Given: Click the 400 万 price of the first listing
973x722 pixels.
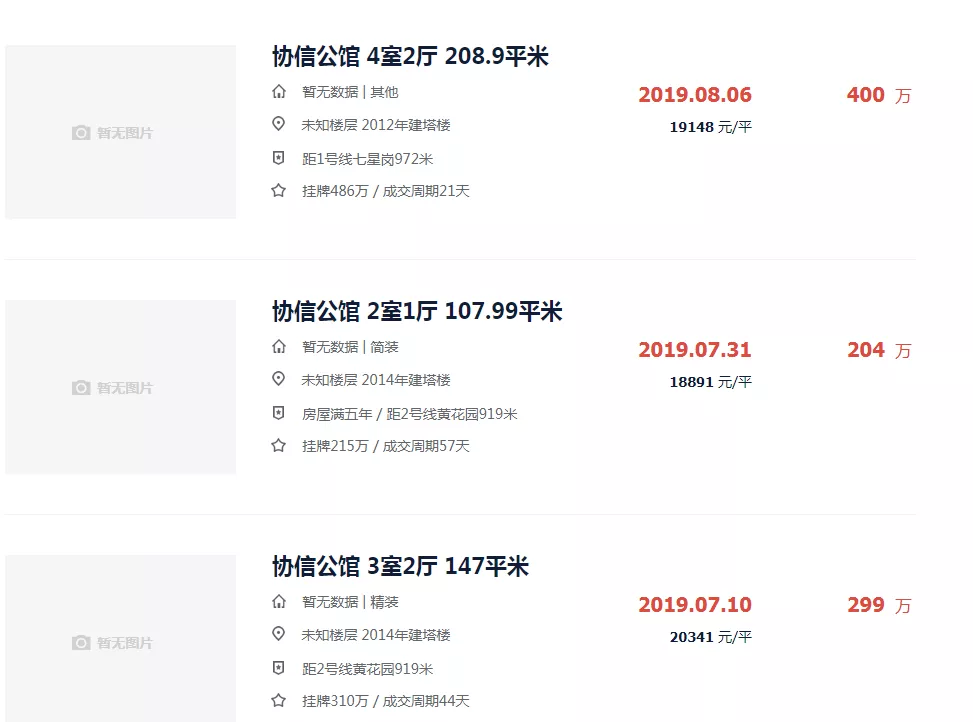Looking at the screenshot, I should [x=878, y=95].
